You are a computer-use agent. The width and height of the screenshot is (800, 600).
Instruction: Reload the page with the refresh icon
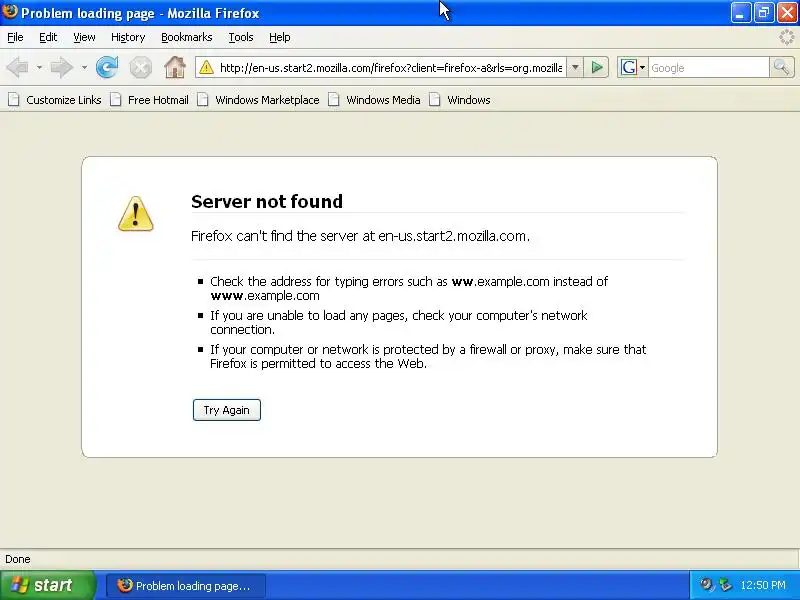[x=107, y=67]
